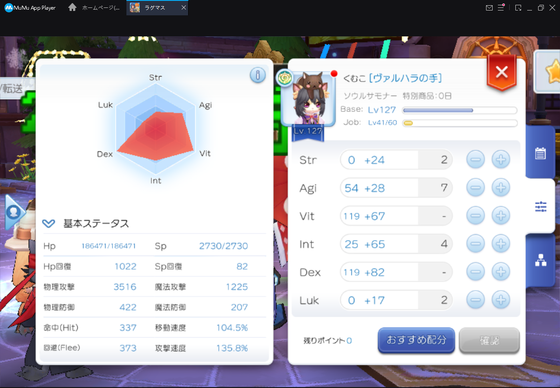
Task: Open the hierarchy tree side tab
Action: click(540, 260)
